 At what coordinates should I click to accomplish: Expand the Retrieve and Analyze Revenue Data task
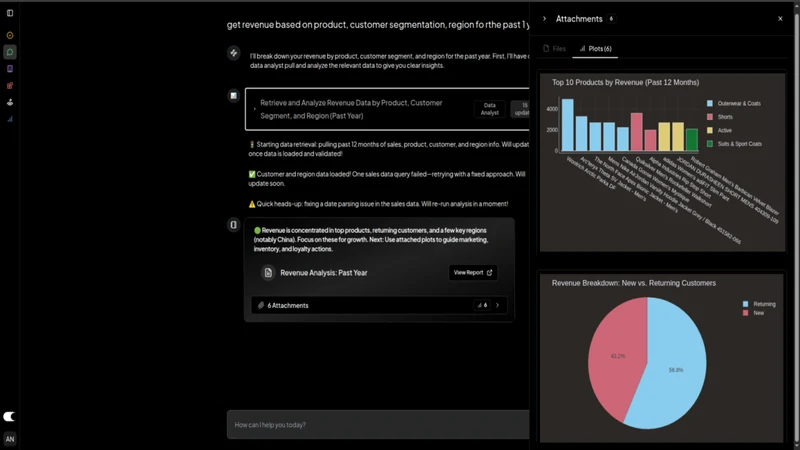click(254, 109)
